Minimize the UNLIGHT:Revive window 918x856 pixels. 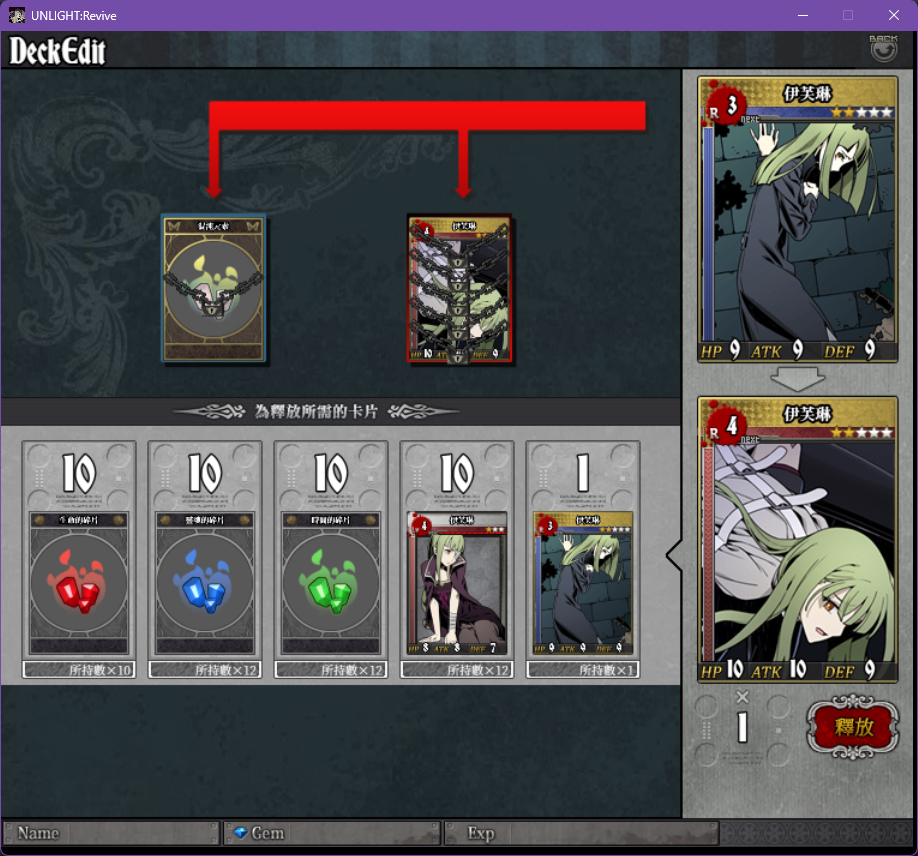click(x=803, y=15)
